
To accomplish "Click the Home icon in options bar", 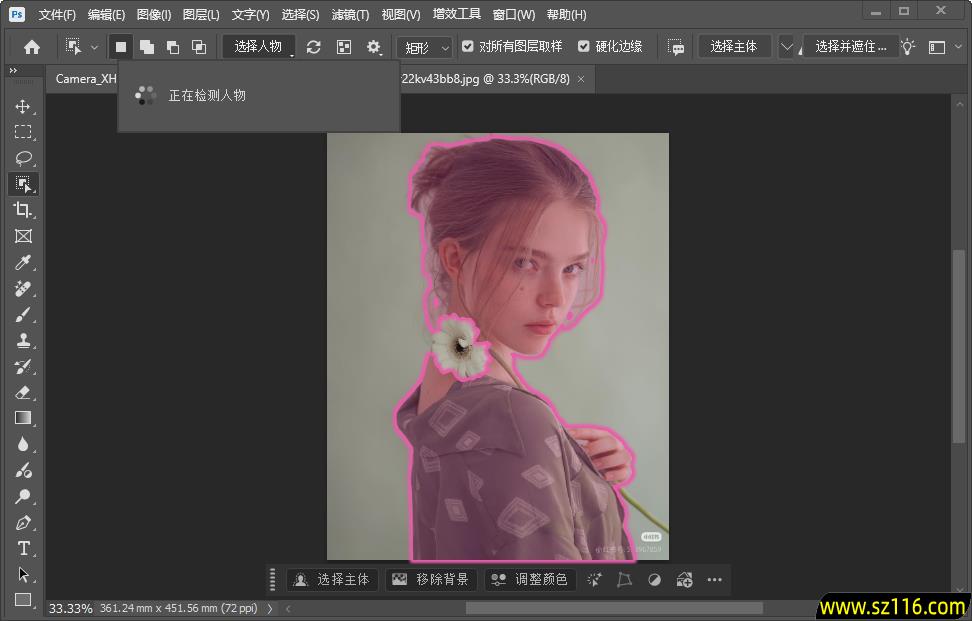I will point(32,47).
